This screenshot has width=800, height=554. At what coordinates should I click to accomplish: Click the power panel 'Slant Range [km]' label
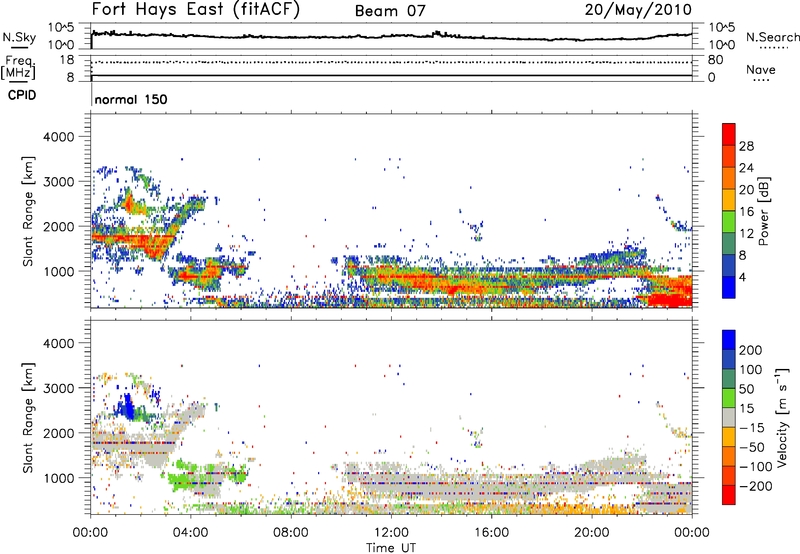click(x=29, y=211)
